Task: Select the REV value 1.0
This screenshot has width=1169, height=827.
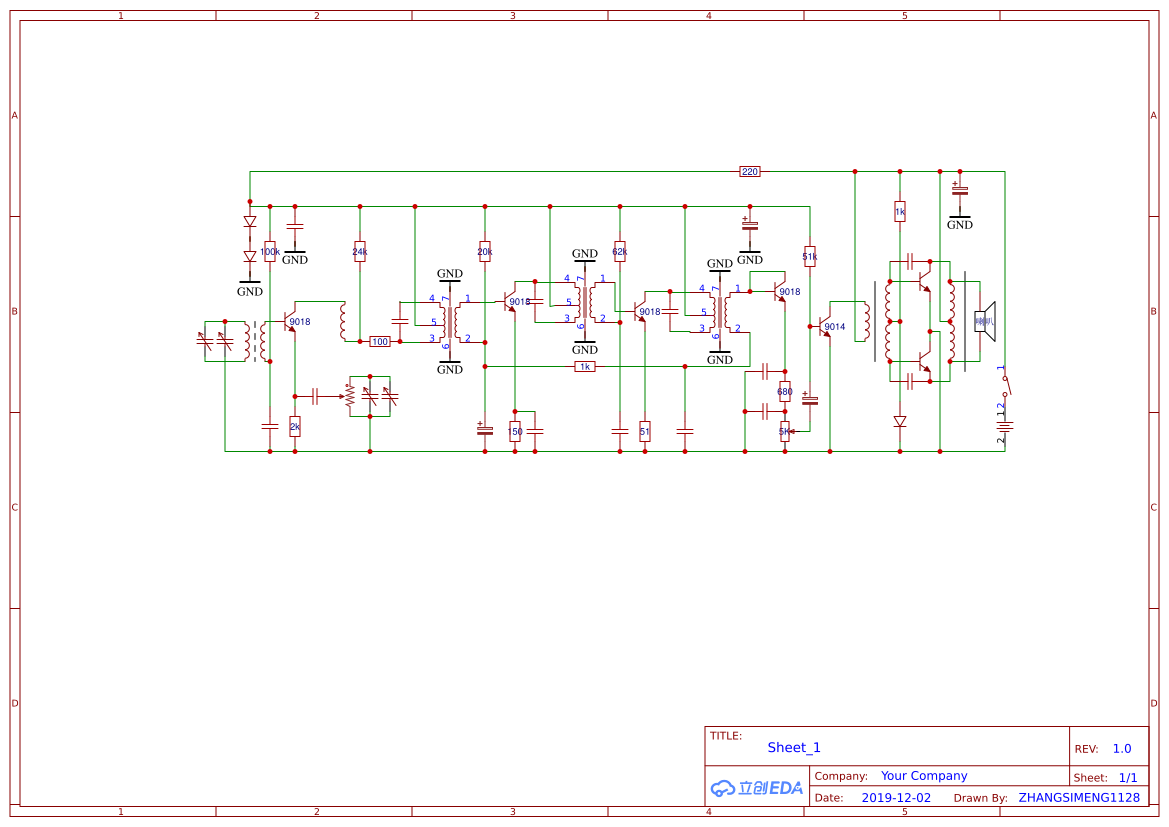Action: 1122,749
